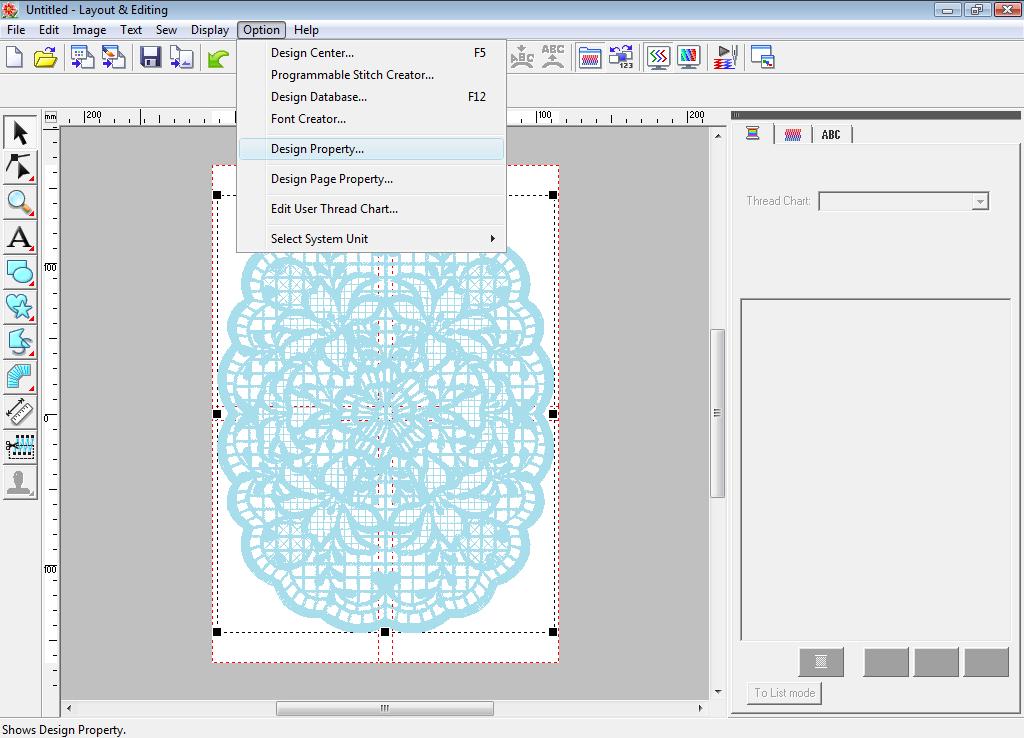Click the Stitch View monitor icon
The image size is (1024, 738).
[658, 57]
